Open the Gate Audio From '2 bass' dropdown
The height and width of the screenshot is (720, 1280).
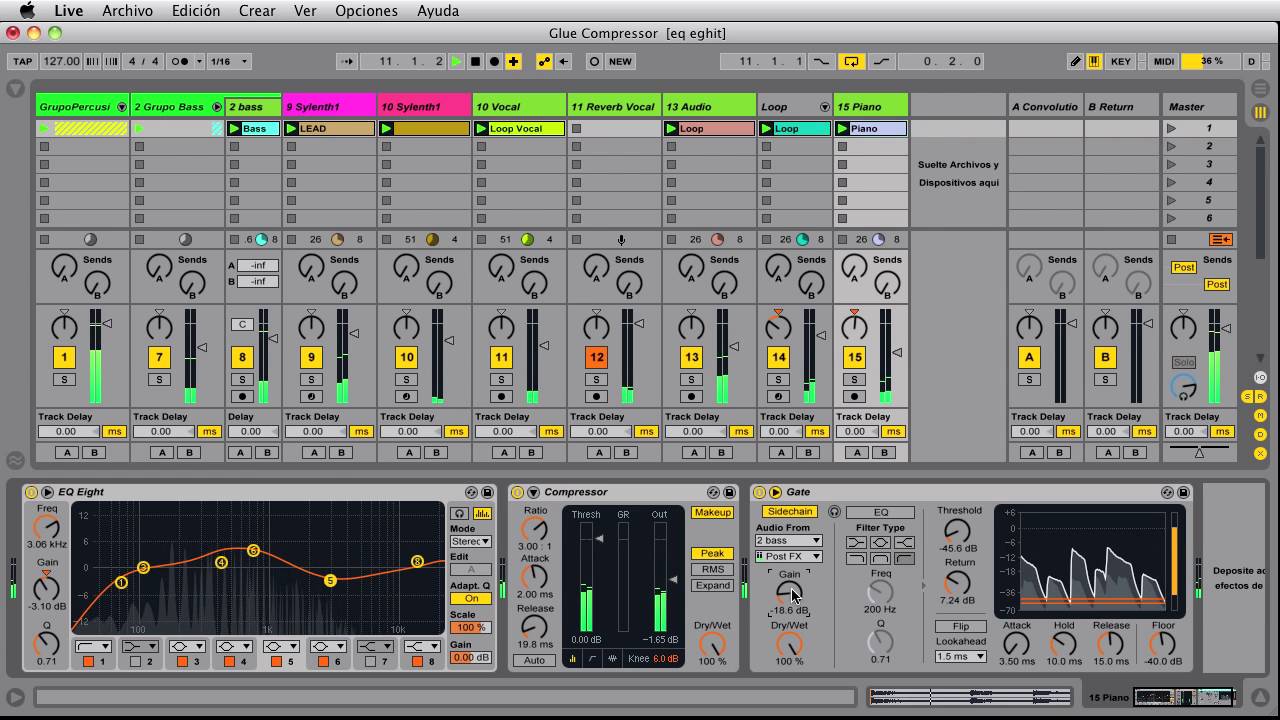(x=789, y=541)
